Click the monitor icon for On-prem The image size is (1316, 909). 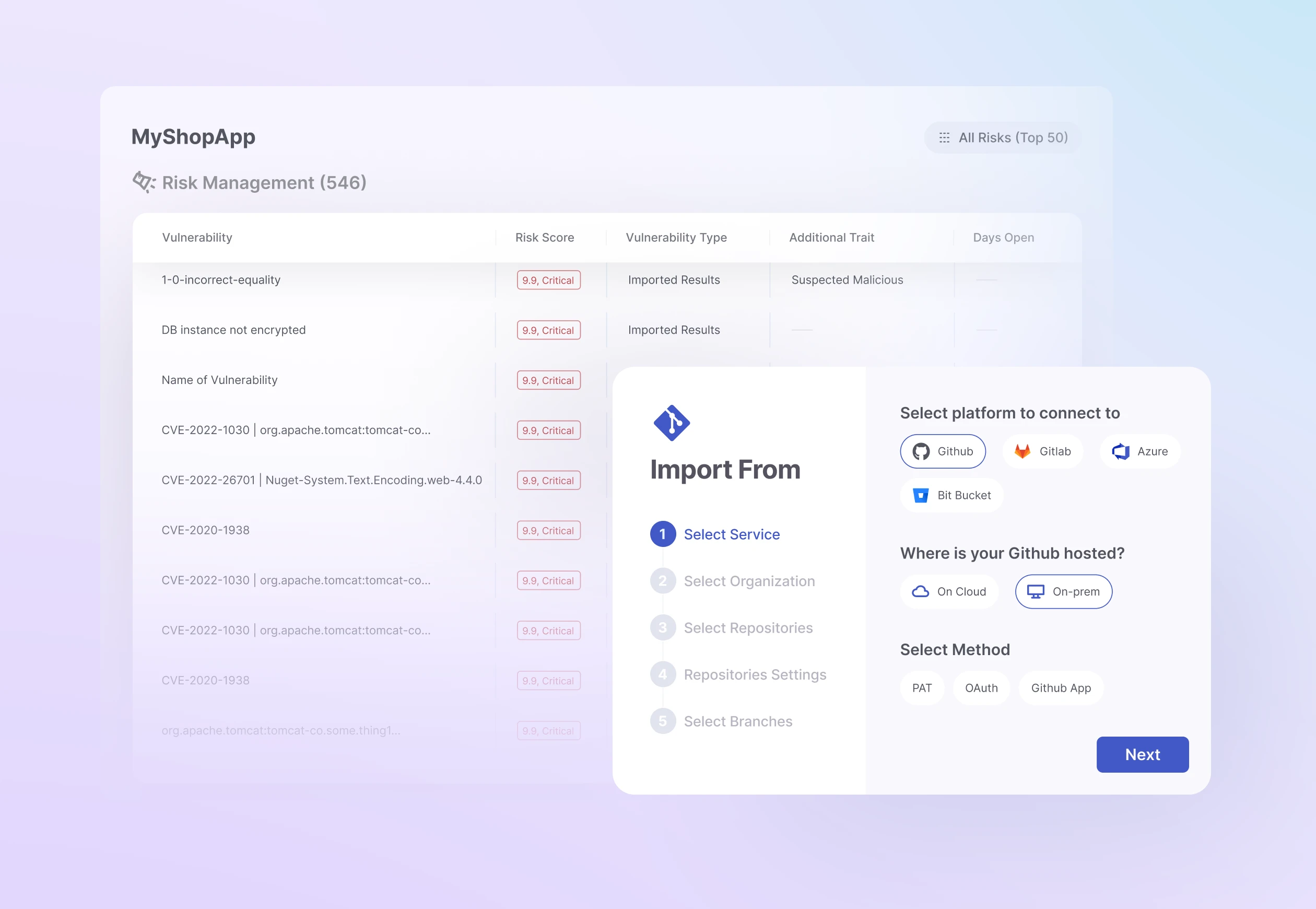(x=1036, y=592)
